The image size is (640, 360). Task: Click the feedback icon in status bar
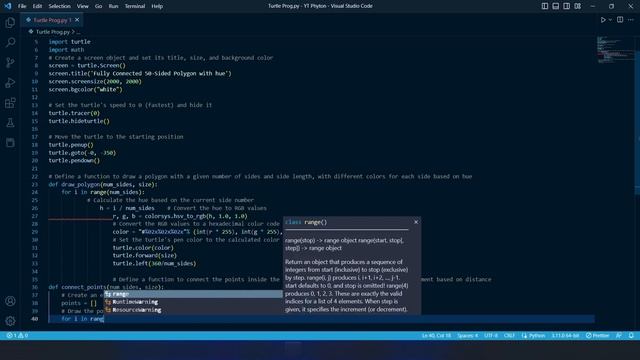619,336
